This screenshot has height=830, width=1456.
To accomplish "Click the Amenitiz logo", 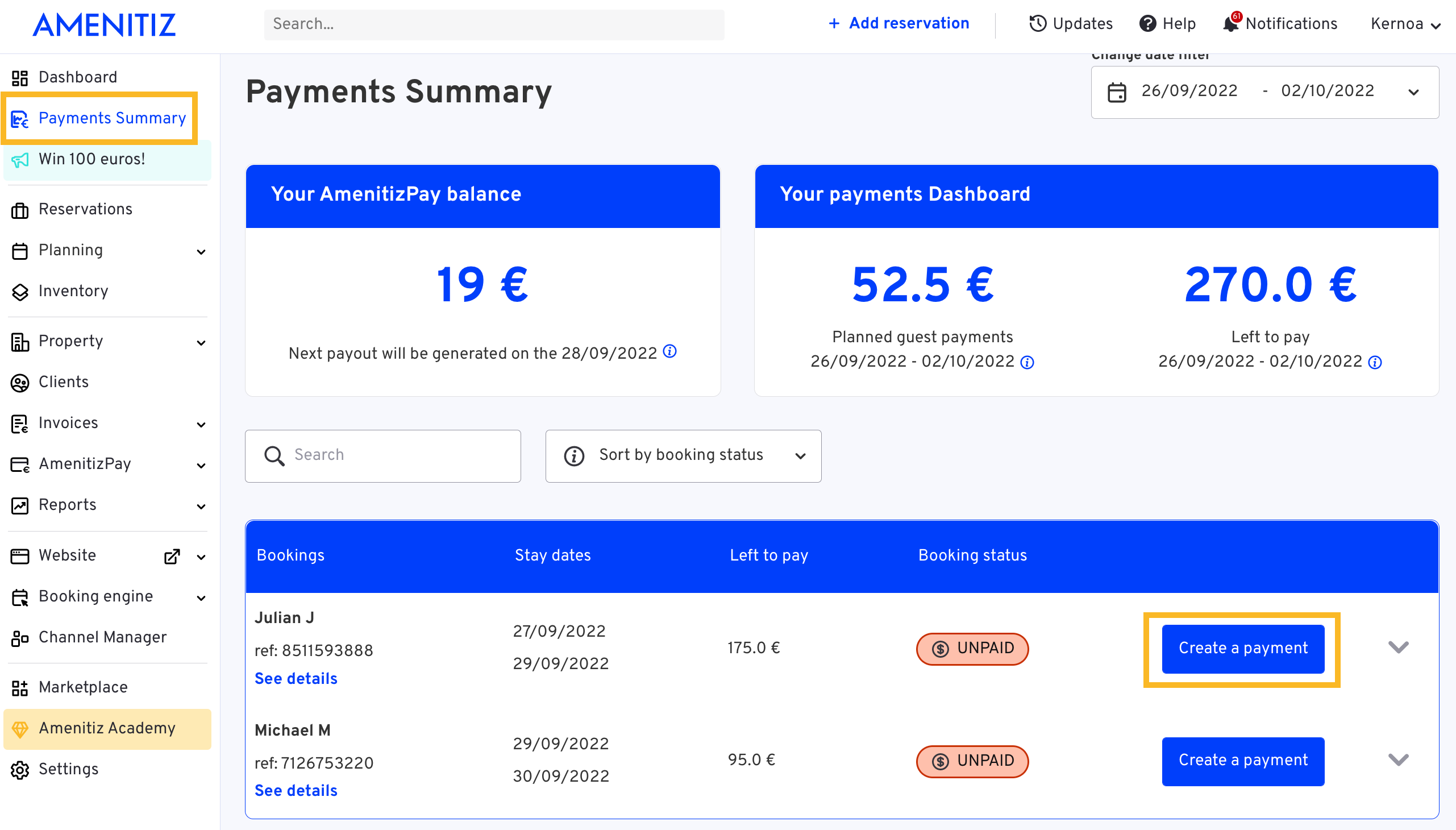I will click(x=105, y=25).
